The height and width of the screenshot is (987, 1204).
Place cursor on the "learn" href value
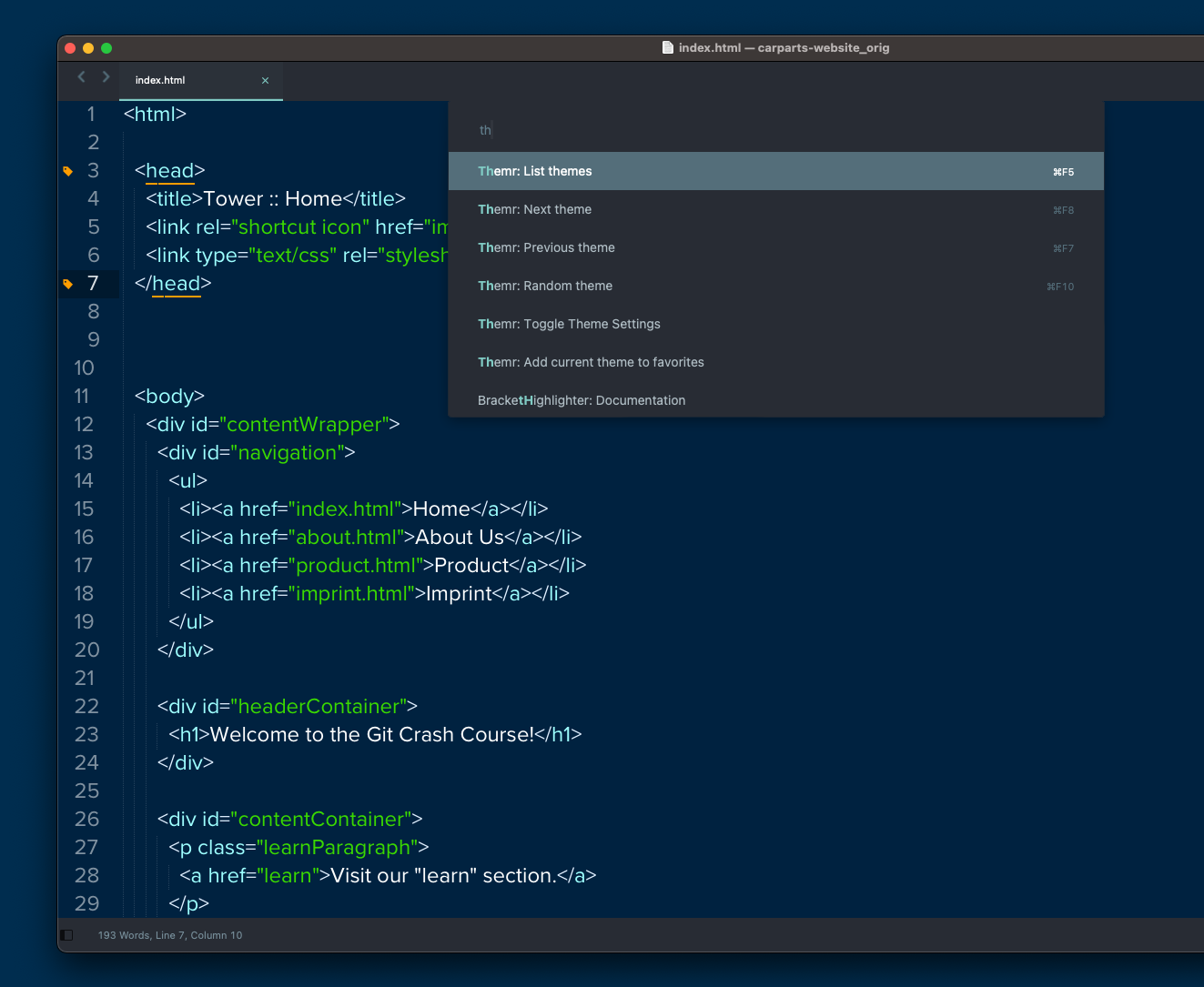pos(289,875)
